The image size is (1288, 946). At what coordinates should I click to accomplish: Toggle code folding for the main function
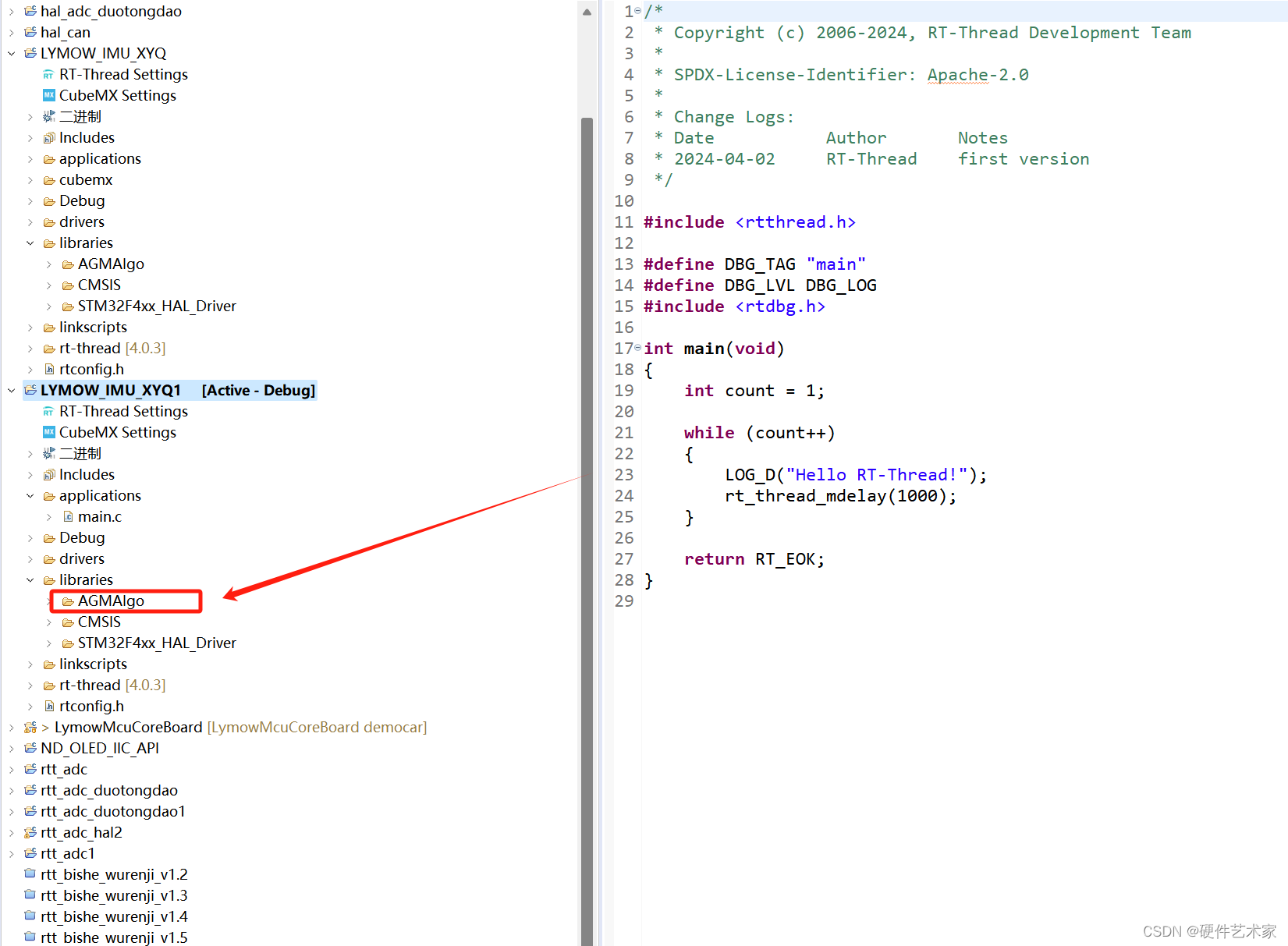point(638,348)
